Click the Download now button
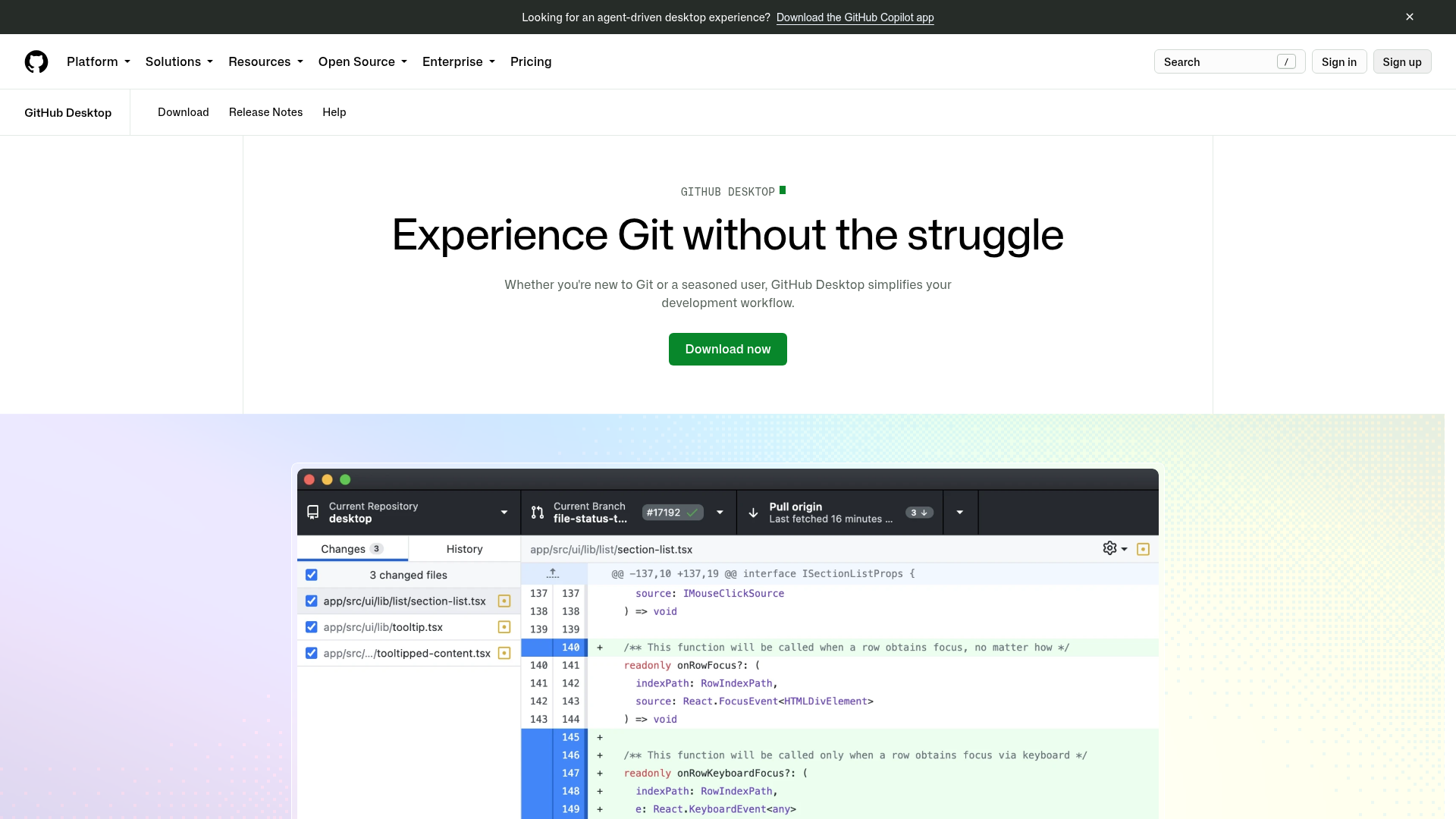 pyautogui.click(x=728, y=349)
